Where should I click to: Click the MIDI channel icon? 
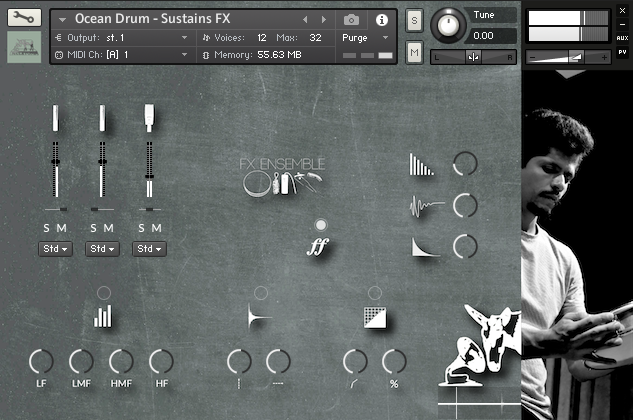pyautogui.click(x=59, y=55)
